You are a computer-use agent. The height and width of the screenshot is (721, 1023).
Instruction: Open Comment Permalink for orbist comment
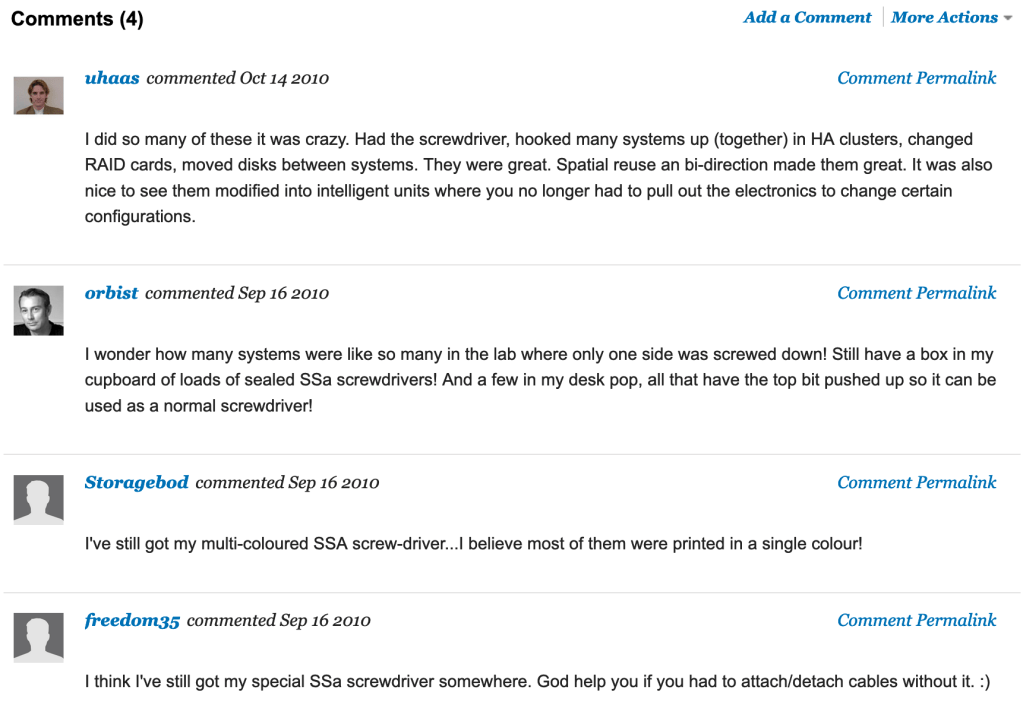[x=916, y=293]
